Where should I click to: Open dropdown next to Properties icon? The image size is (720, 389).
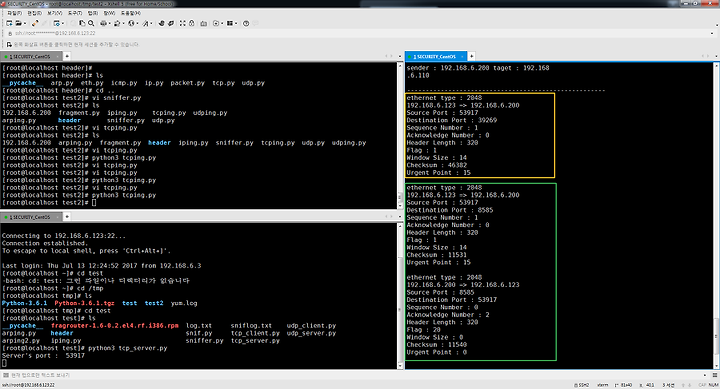coord(63,23)
